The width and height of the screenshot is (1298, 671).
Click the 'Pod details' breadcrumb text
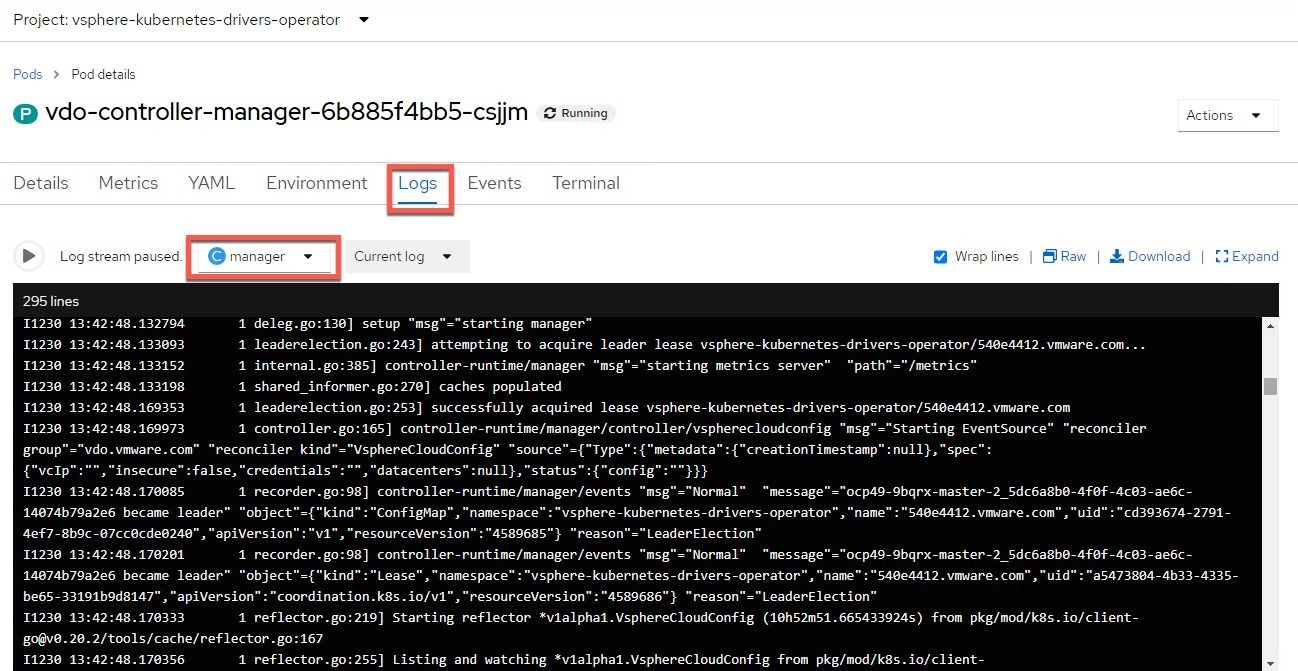click(x=103, y=74)
